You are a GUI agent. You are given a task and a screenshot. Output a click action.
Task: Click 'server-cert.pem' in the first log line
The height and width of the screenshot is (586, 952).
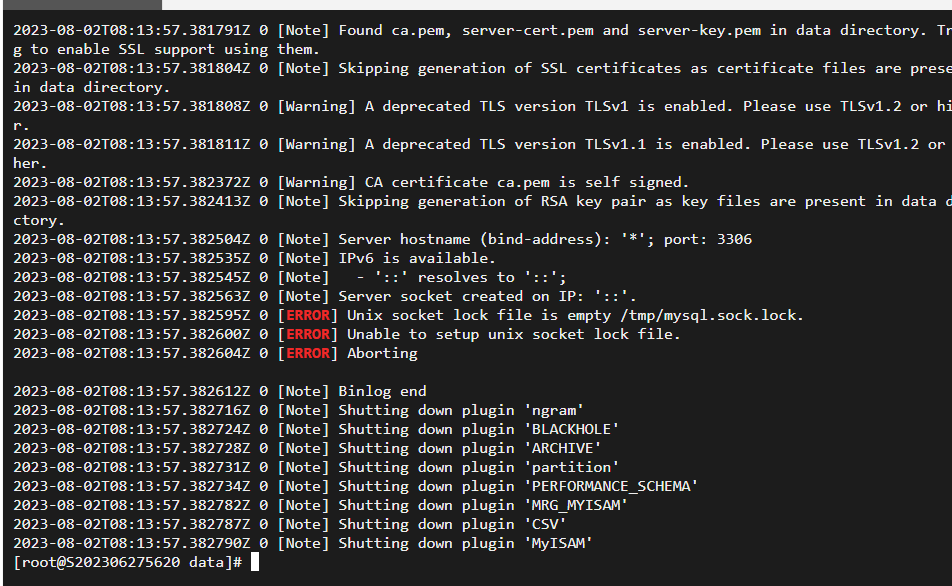(x=528, y=30)
